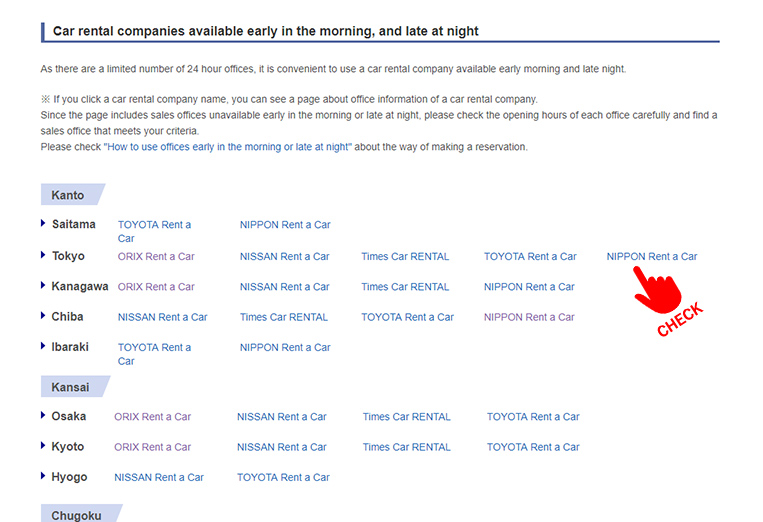Screen dimensions: 763x522
Task: Select NISSAN Rent a Car in the Chiba row
Action: pos(162,317)
